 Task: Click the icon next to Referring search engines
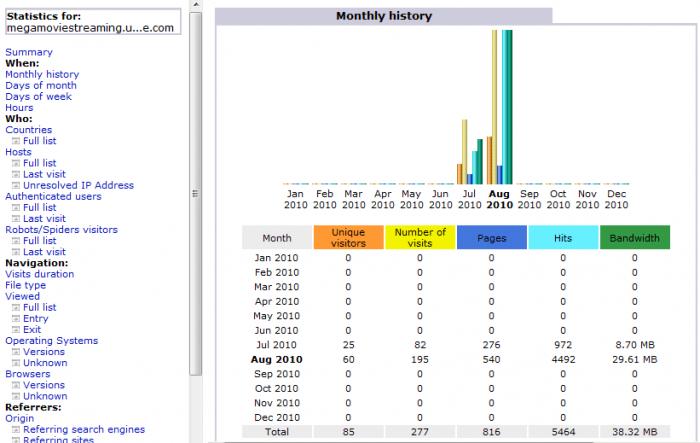click(16, 430)
